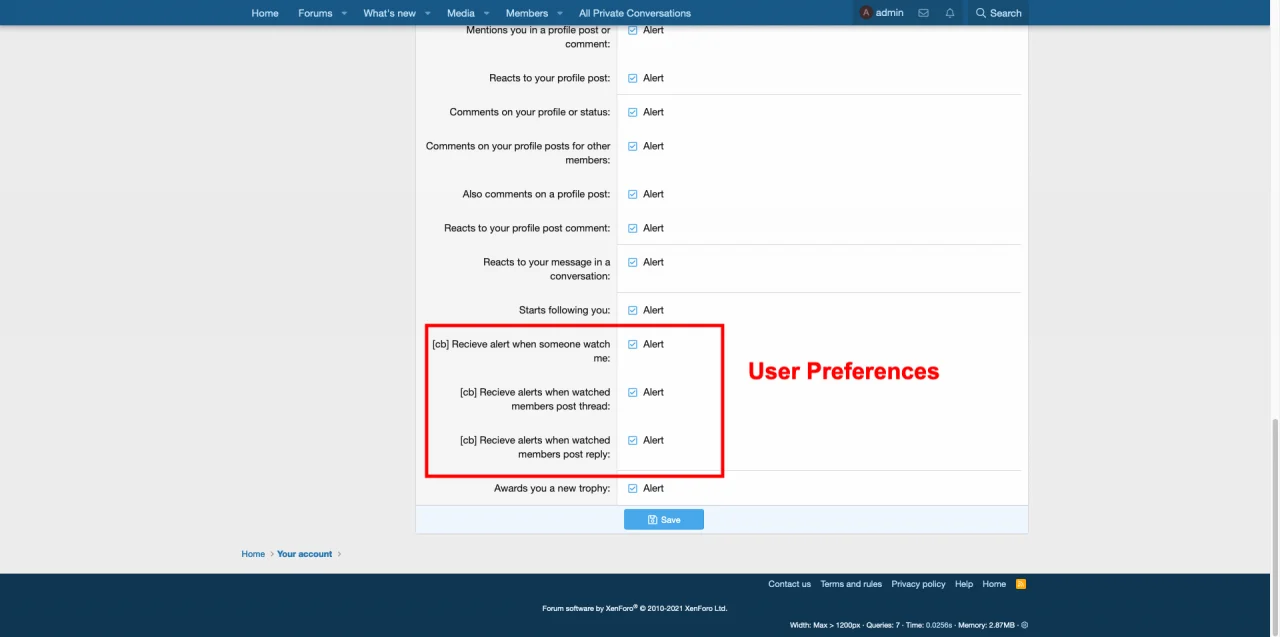Toggle Alert for watched members post thread

click(x=632, y=392)
